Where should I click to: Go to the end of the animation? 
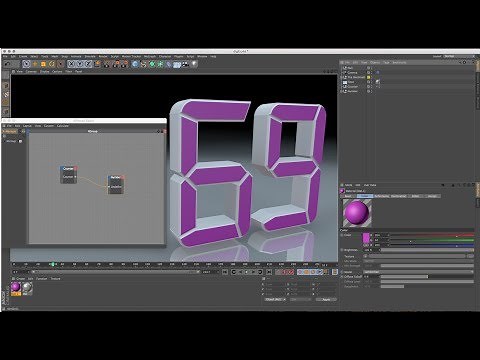coord(269,272)
